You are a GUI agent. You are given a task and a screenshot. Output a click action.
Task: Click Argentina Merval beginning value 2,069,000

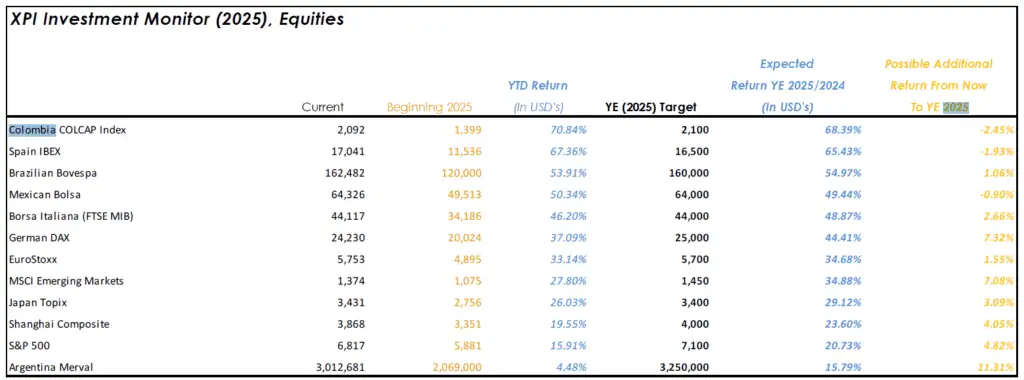[457, 367]
